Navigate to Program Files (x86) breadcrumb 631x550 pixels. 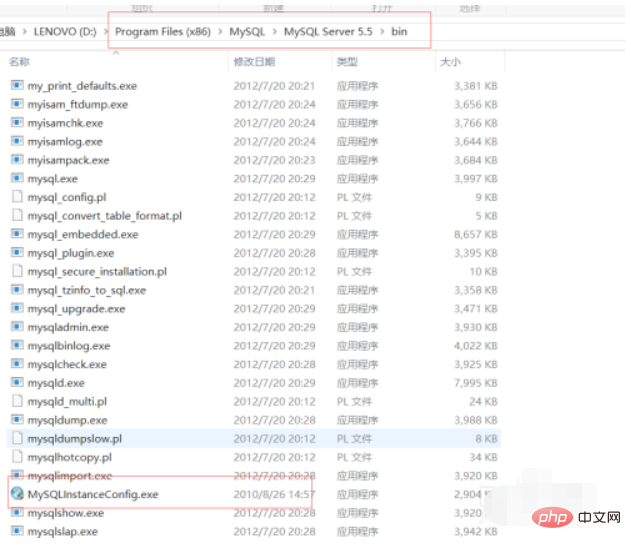[163, 31]
